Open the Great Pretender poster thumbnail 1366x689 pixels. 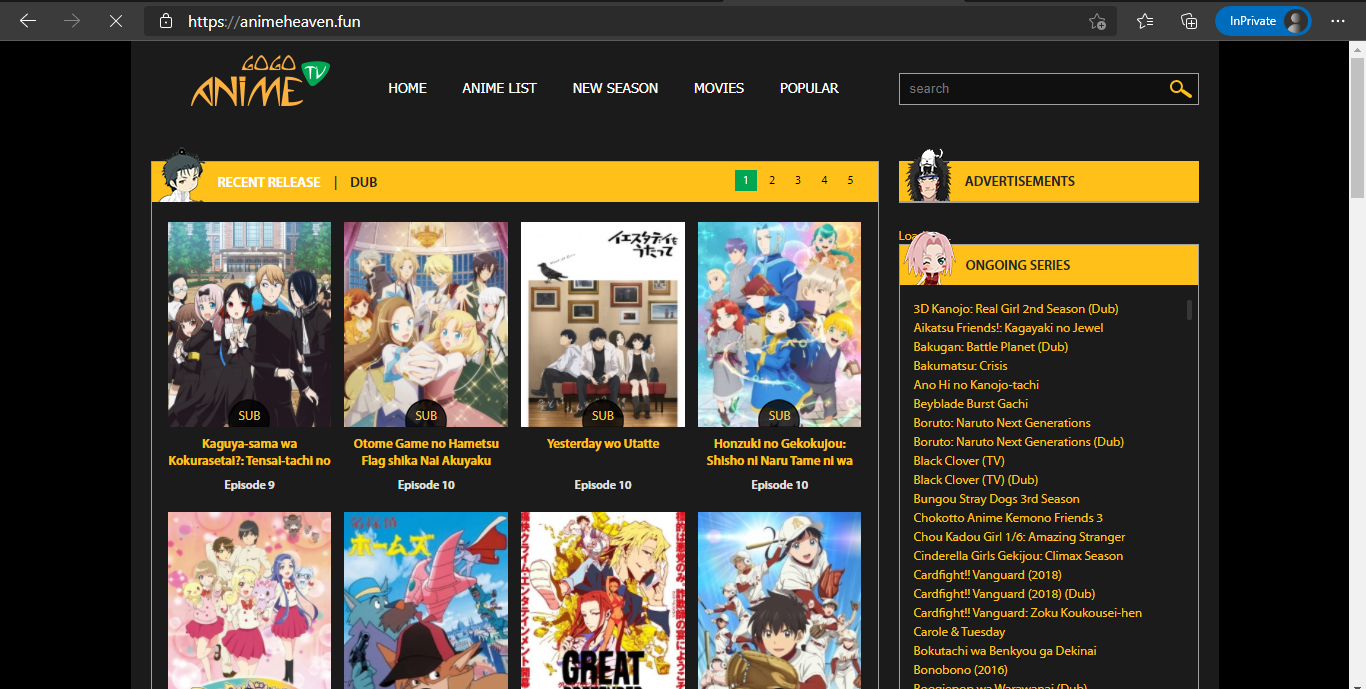[603, 600]
